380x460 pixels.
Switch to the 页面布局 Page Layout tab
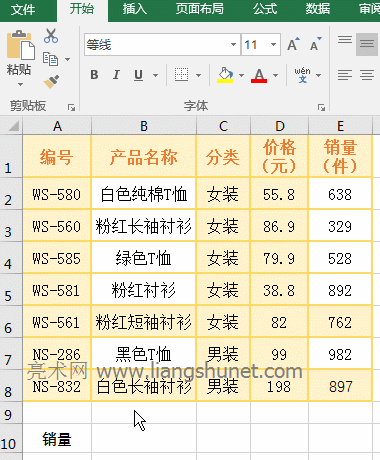click(199, 9)
